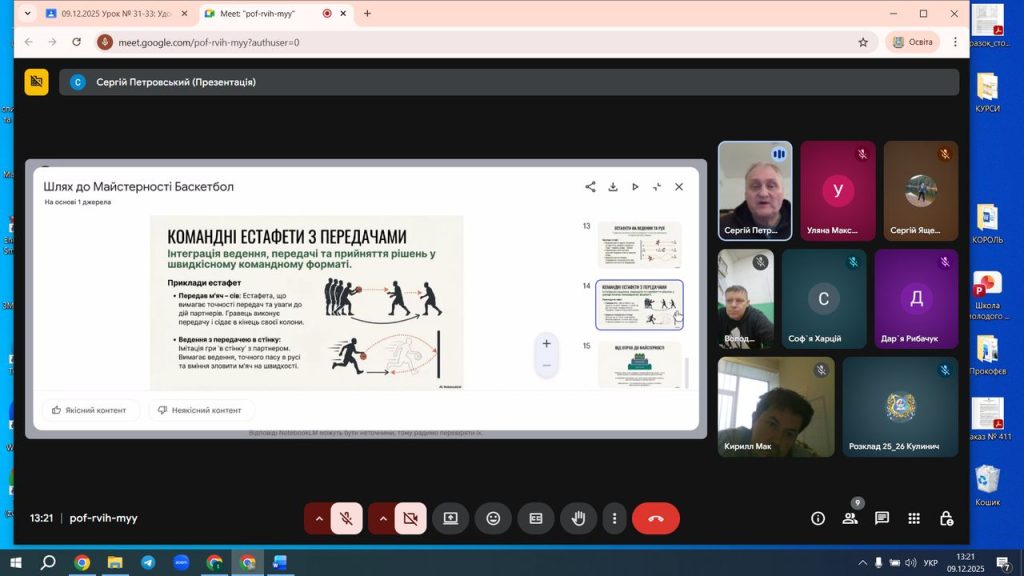Click the "Якісний контент" feedback button
1024x576 pixels.
90,410
